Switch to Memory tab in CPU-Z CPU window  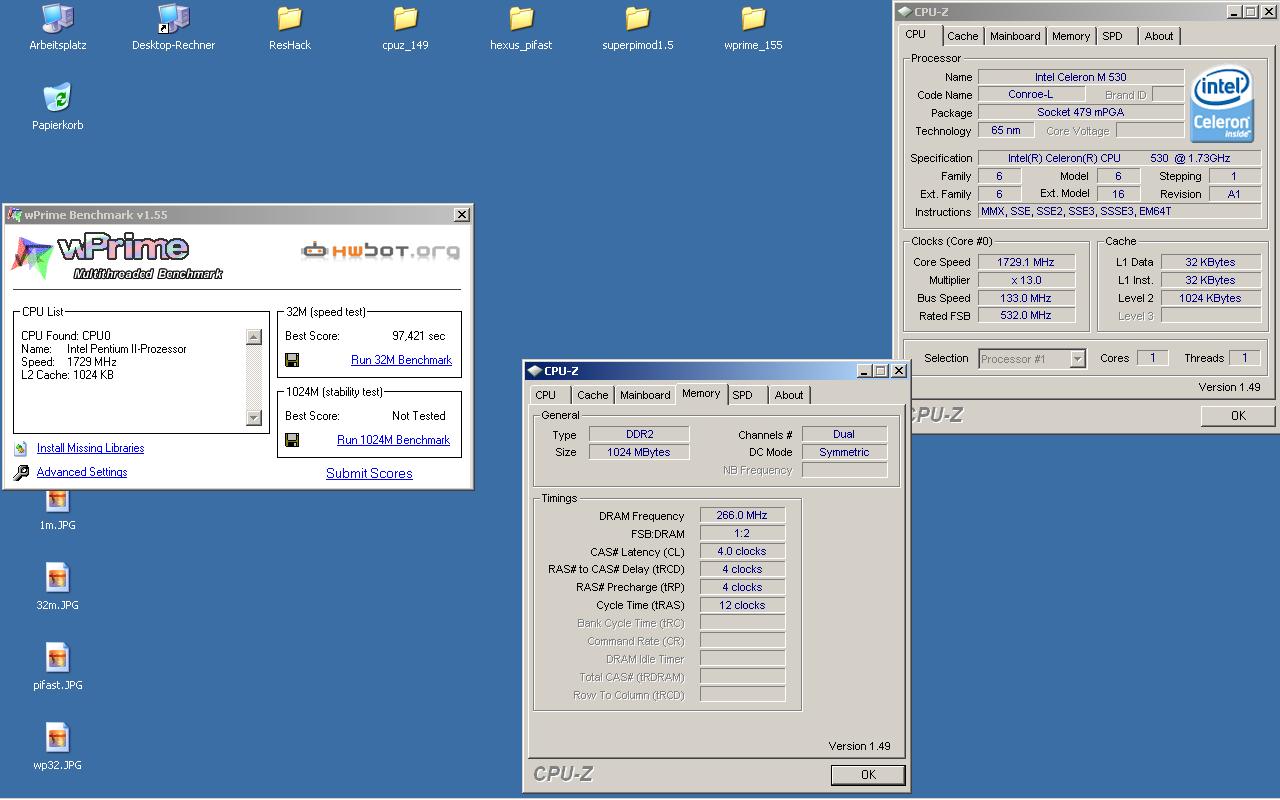click(x=1070, y=36)
